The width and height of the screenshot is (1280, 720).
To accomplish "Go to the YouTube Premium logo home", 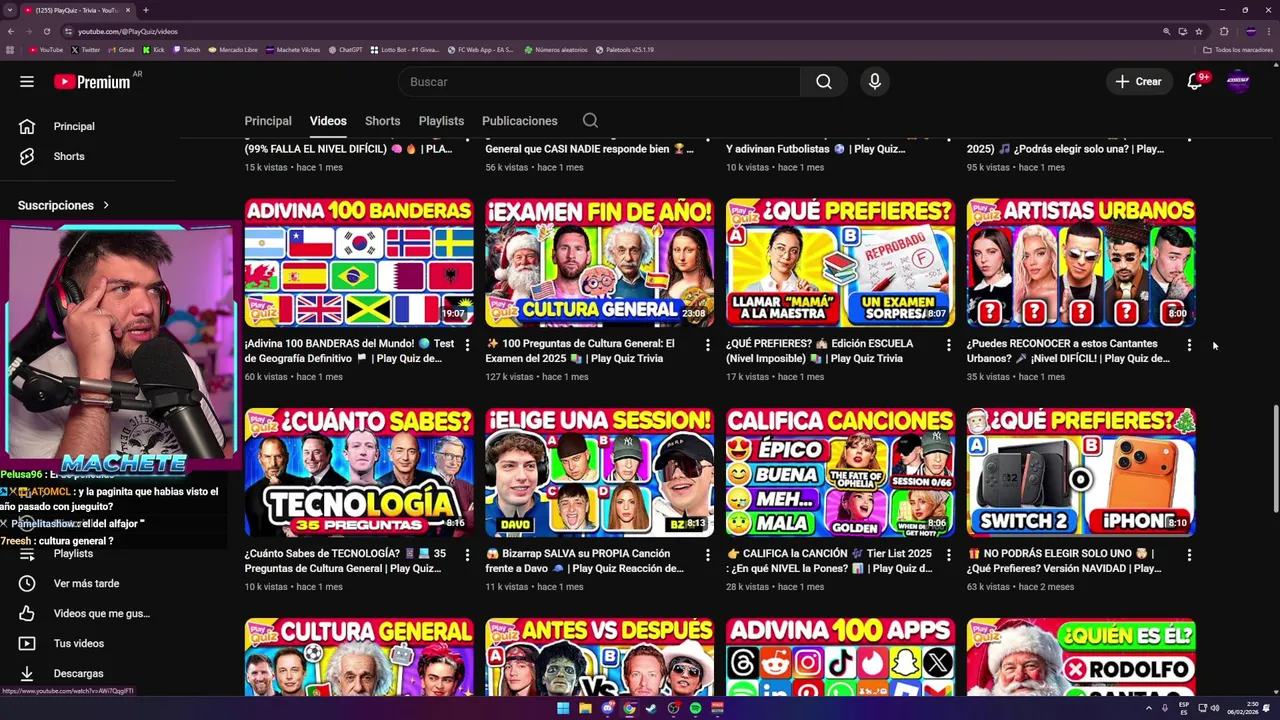I will tap(92, 82).
